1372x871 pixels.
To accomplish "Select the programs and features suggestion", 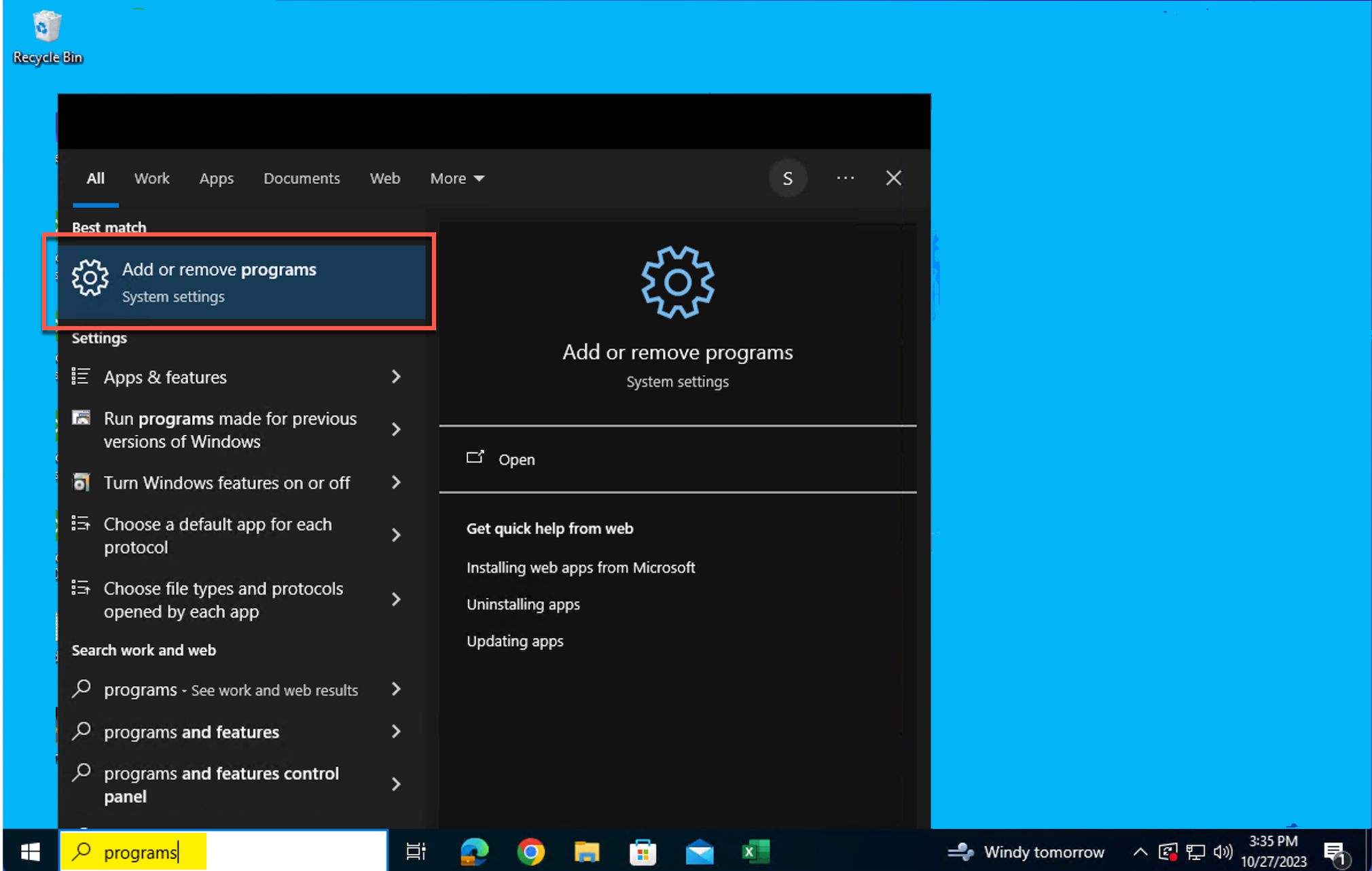I will [192, 732].
